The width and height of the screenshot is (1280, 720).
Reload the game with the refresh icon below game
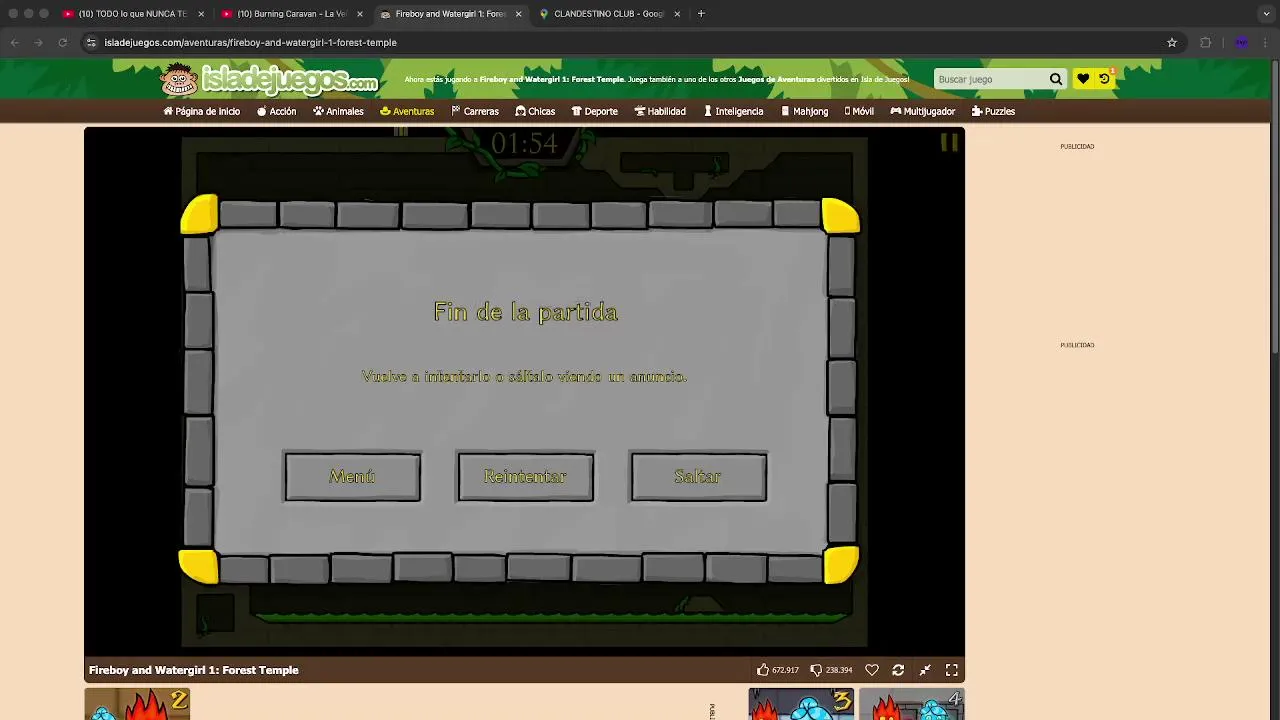coord(898,670)
